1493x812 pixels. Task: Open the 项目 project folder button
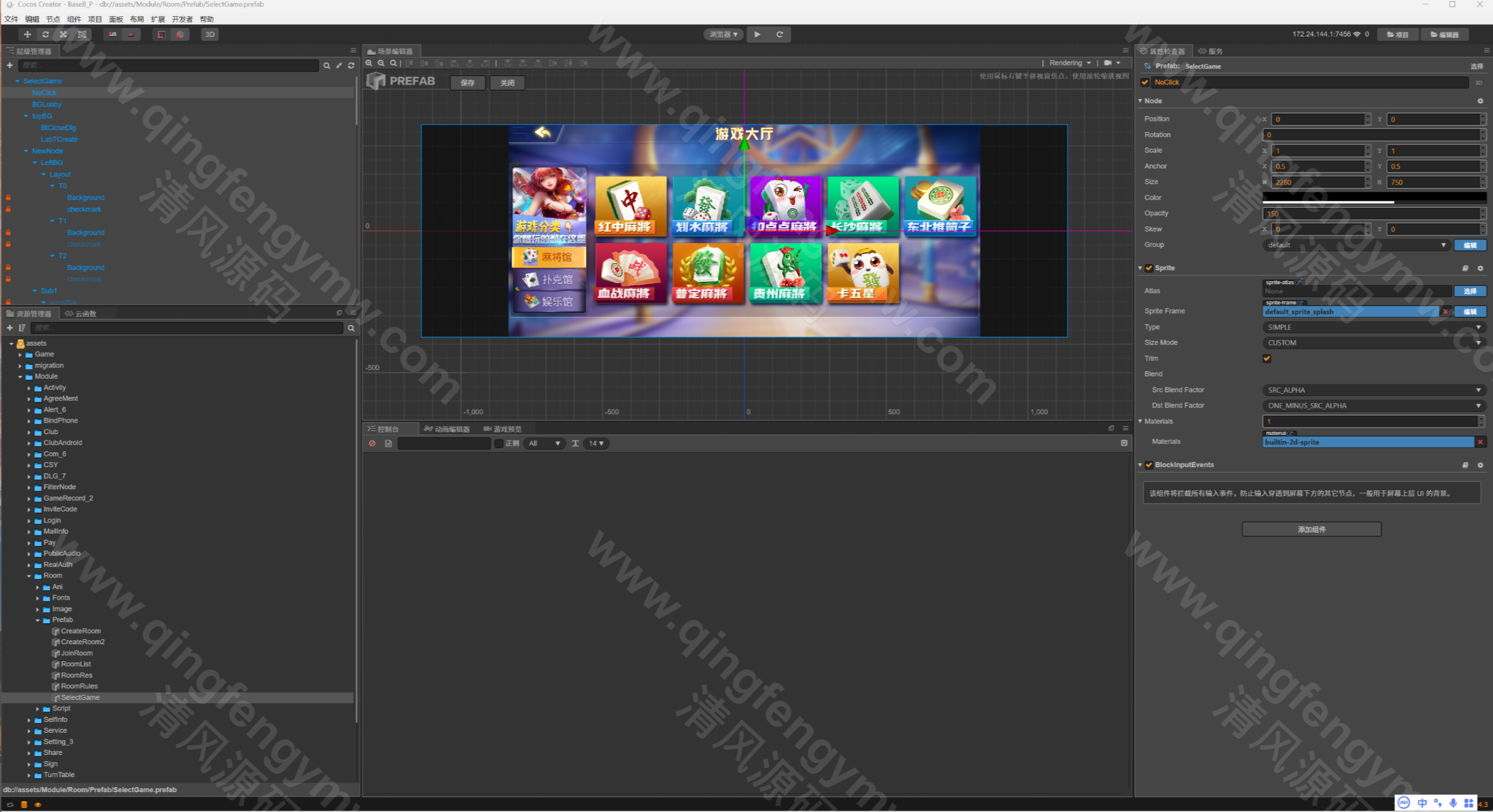point(1397,35)
